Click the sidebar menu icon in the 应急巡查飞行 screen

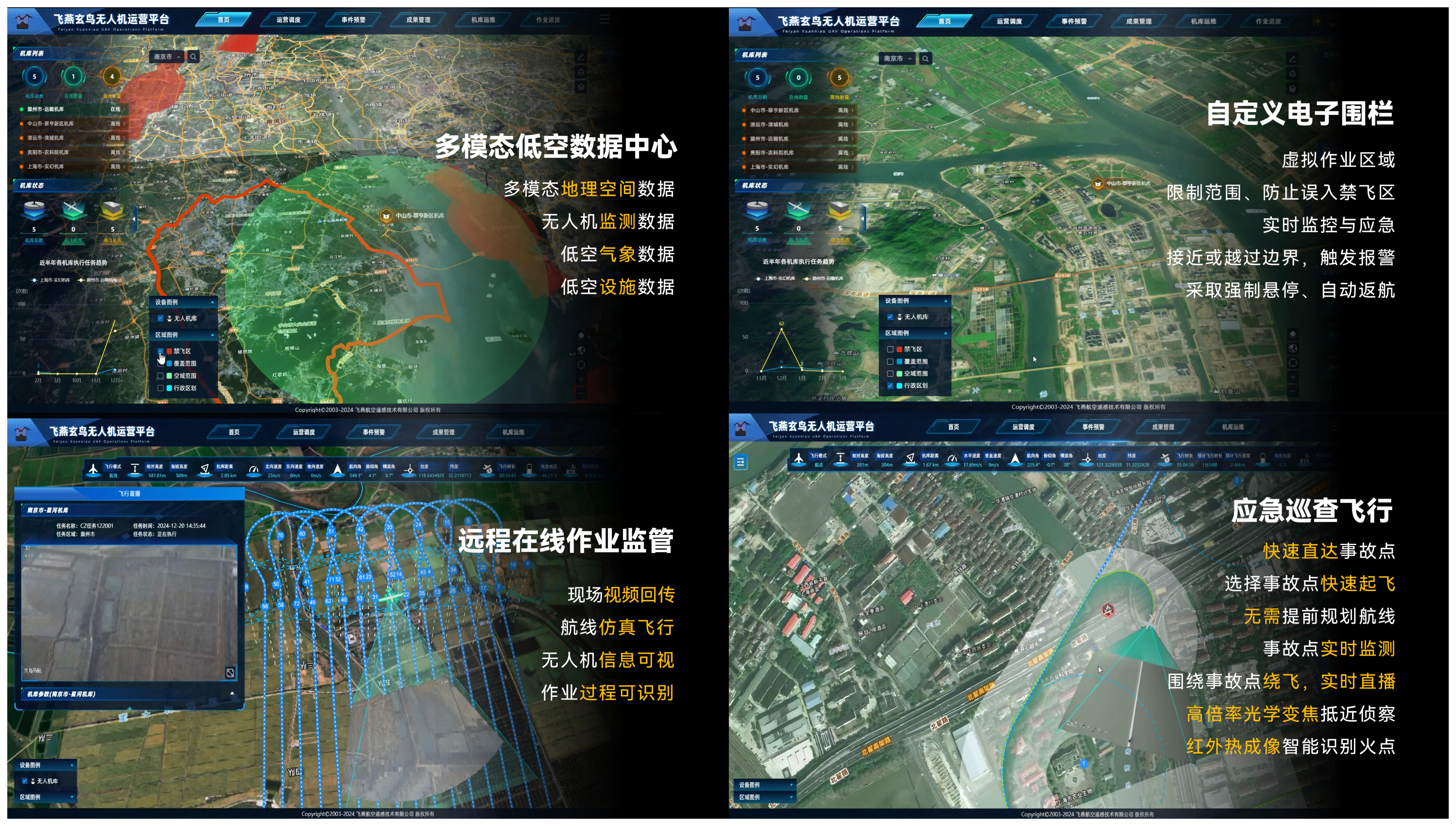pyautogui.click(x=741, y=462)
